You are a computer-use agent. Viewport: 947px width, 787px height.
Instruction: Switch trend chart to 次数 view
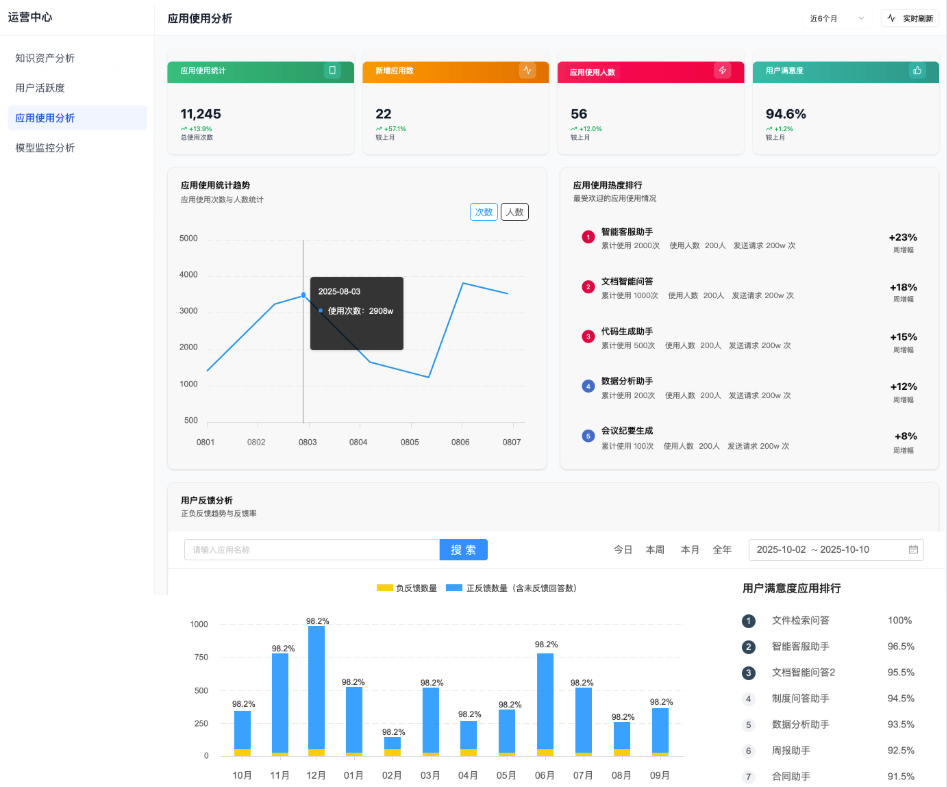(x=484, y=212)
